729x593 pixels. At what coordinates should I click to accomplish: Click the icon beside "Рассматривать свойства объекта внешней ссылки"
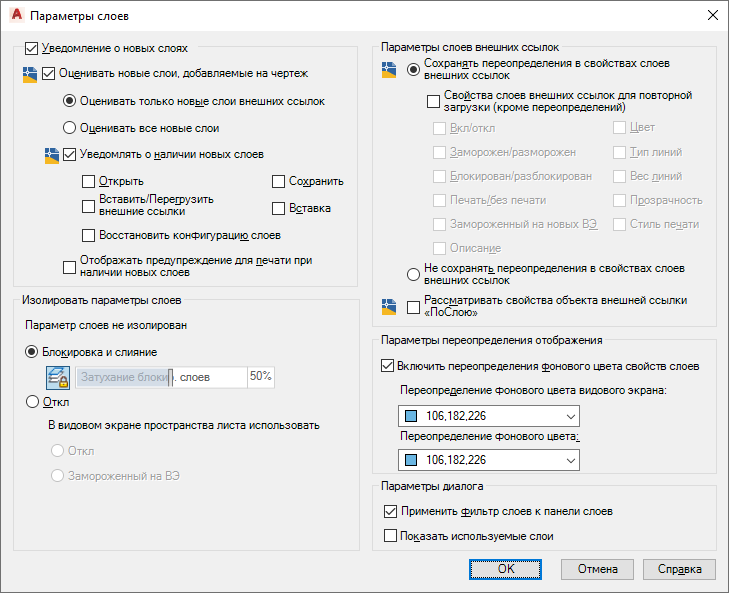tap(389, 307)
